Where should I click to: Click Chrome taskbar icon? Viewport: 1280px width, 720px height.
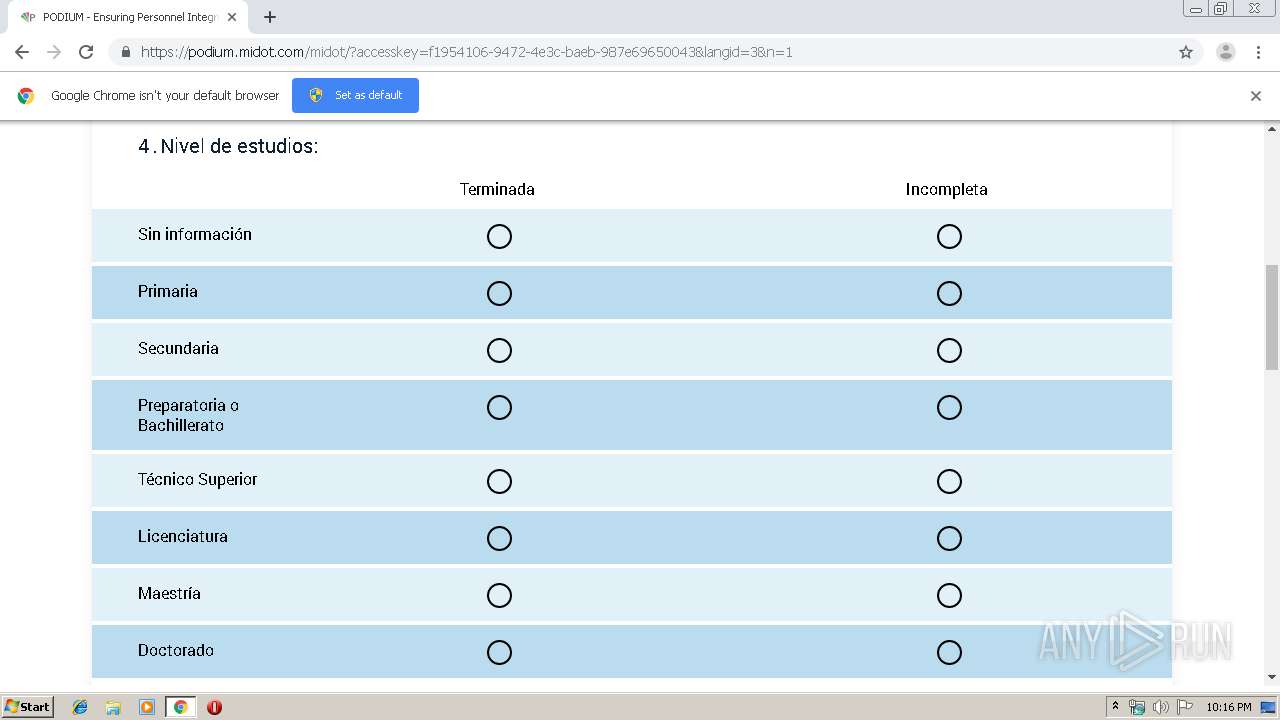[180, 707]
